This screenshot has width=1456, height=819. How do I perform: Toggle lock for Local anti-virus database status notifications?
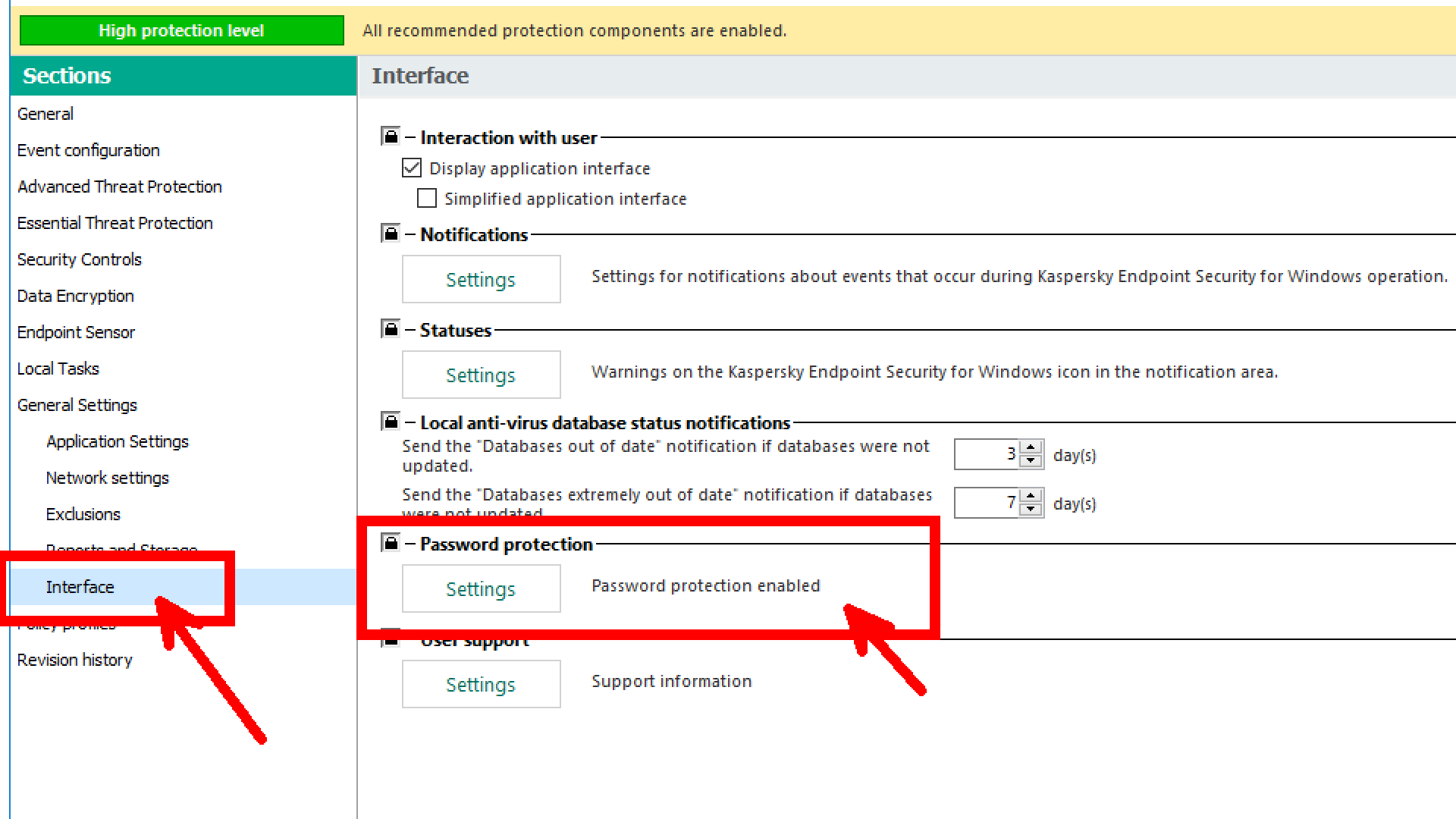click(391, 421)
